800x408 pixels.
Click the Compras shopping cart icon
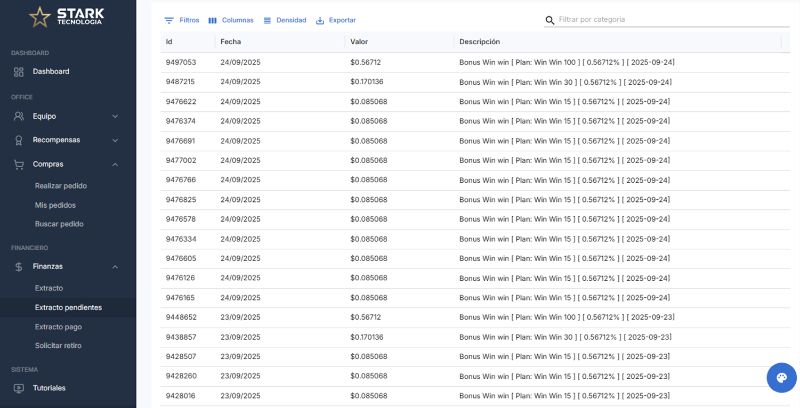pyautogui.click(x=19, y=164)
